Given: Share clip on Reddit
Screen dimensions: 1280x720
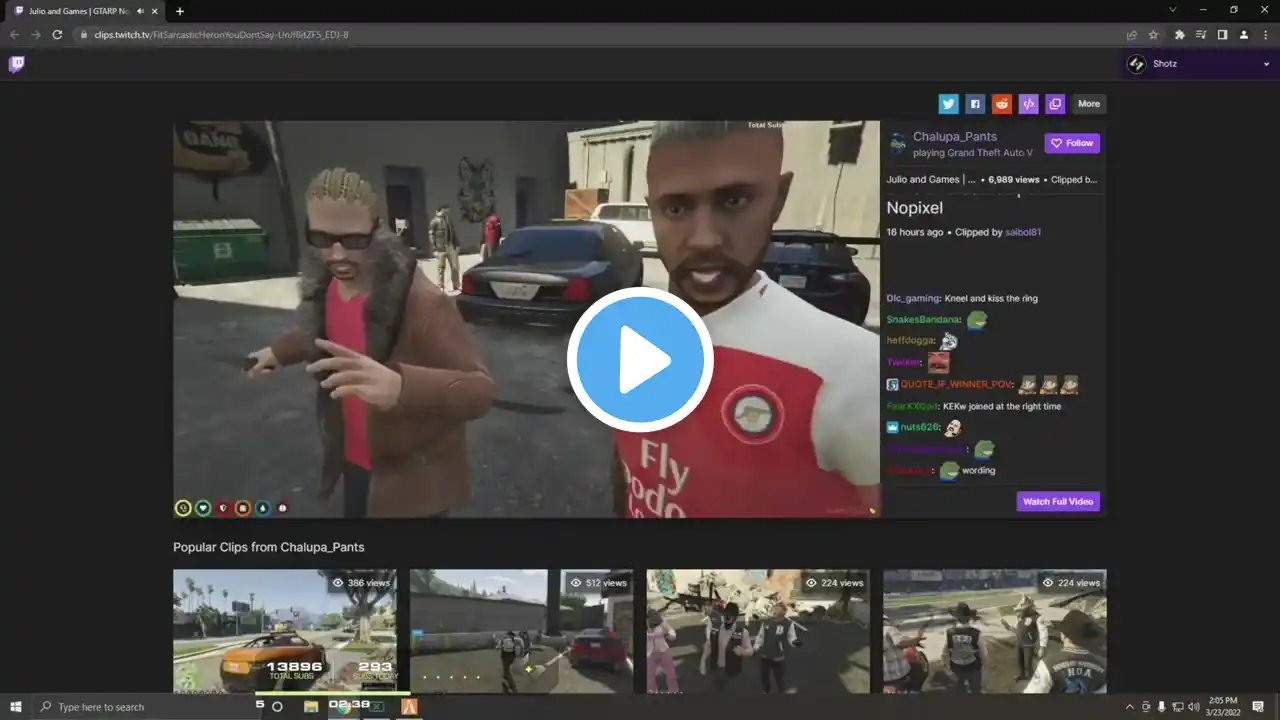Looking at the screenshot, I should click(x=1002, y=104).
